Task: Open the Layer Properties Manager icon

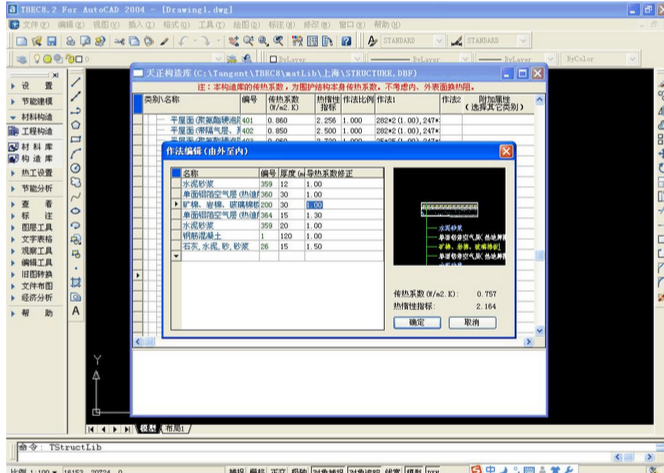Action: [21, 59]
